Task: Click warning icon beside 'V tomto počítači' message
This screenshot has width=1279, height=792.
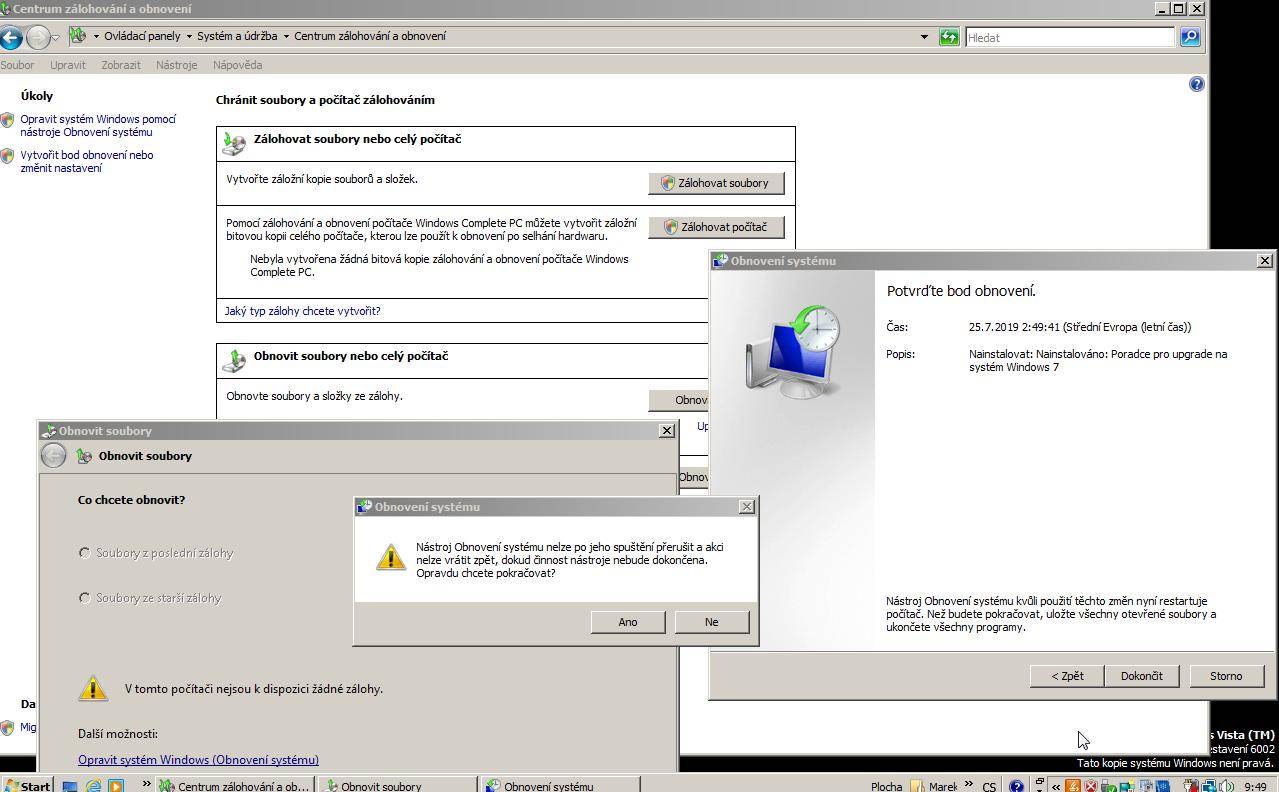Action: pyautogui.click(x=93, y=688)
